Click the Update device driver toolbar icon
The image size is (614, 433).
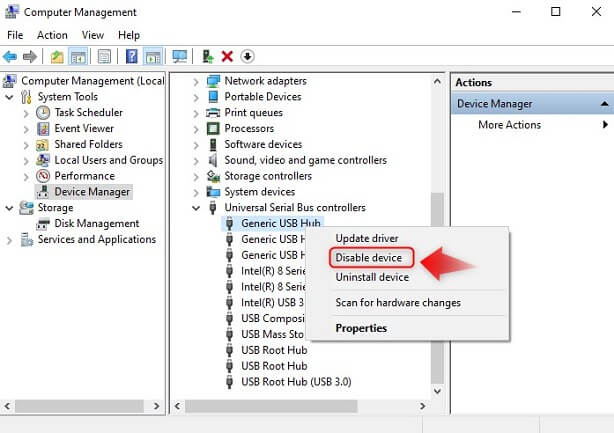(208, 57)
